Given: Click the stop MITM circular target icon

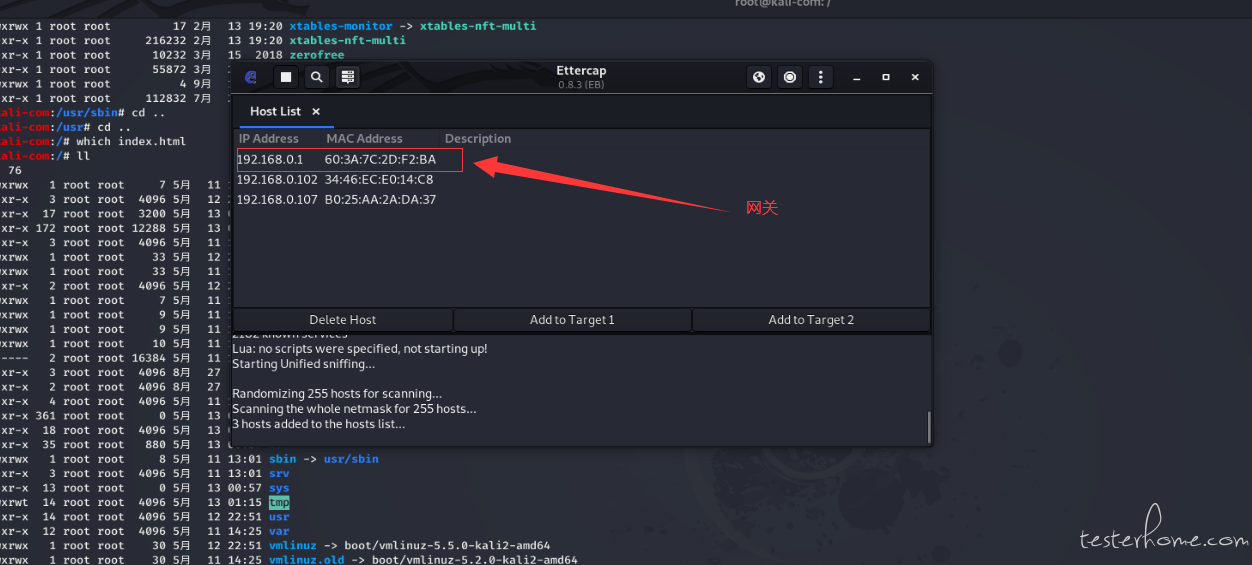Looking at the screenshot, I should click(x=790, y=77).
